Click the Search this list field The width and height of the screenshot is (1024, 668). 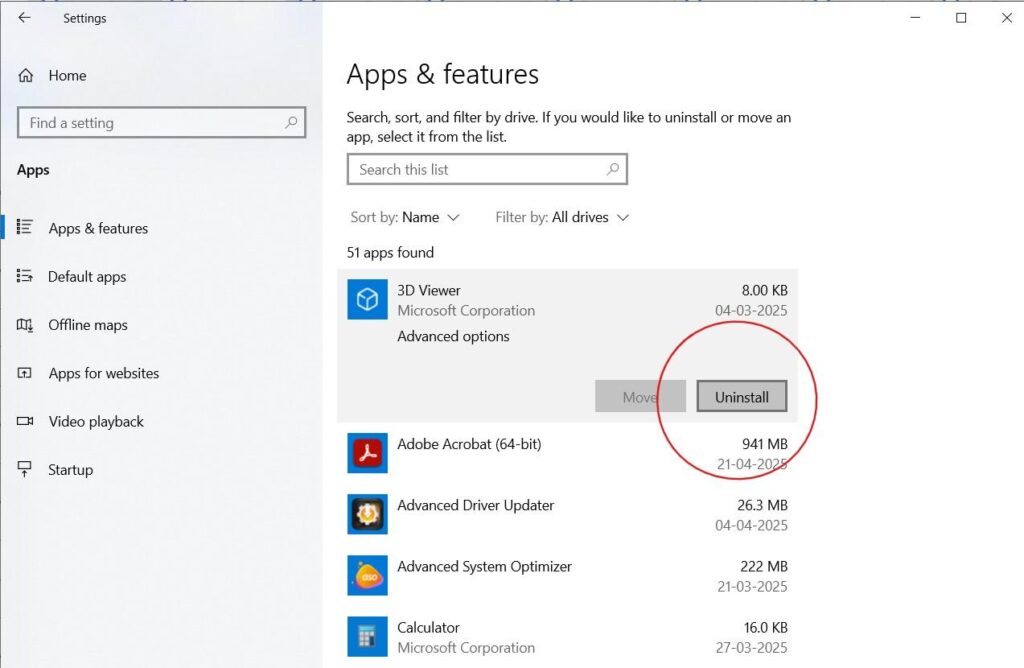click(487, 169)
